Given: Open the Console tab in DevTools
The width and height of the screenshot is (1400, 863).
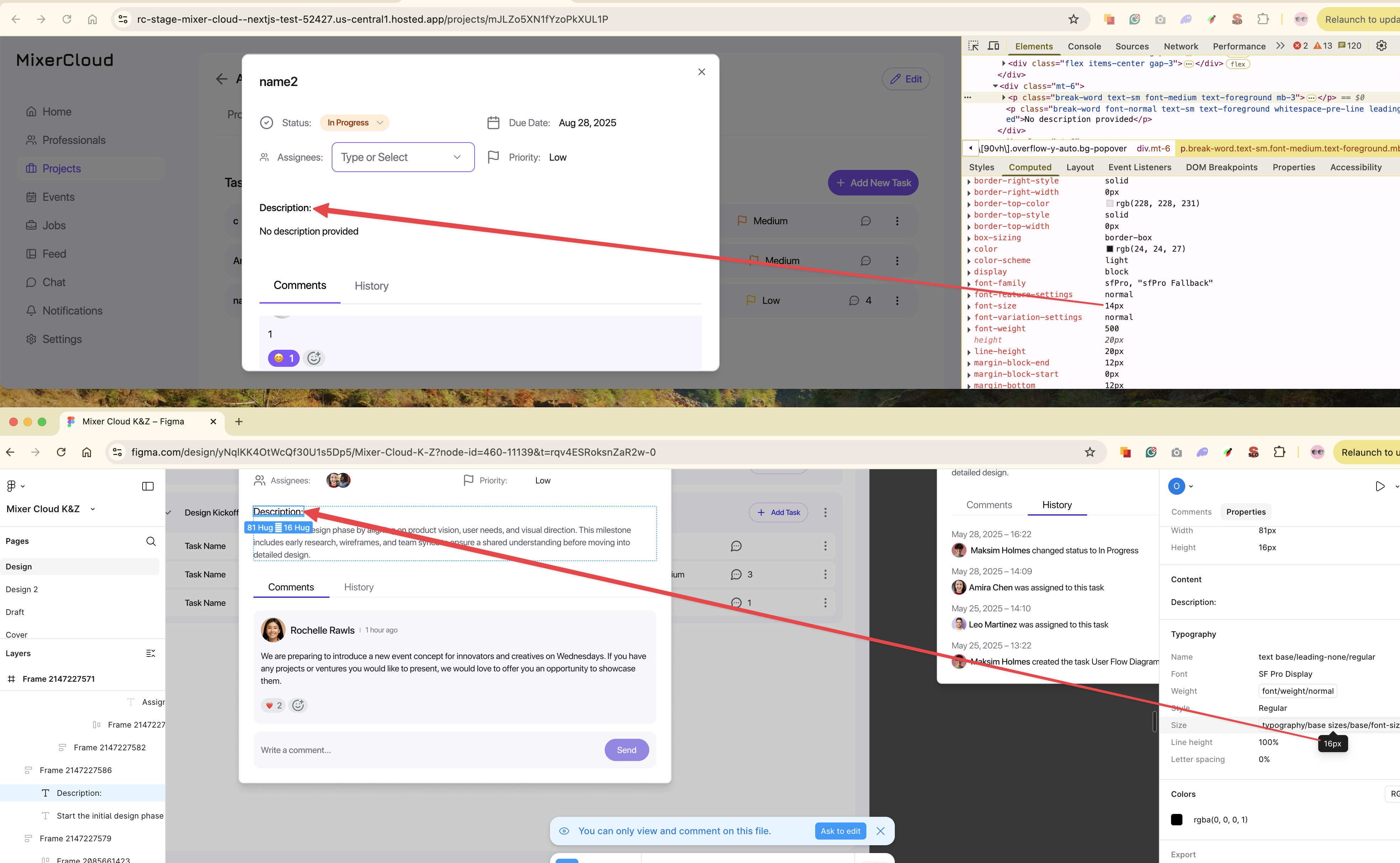Looking at the screenshot, I should pos(1084,46).
